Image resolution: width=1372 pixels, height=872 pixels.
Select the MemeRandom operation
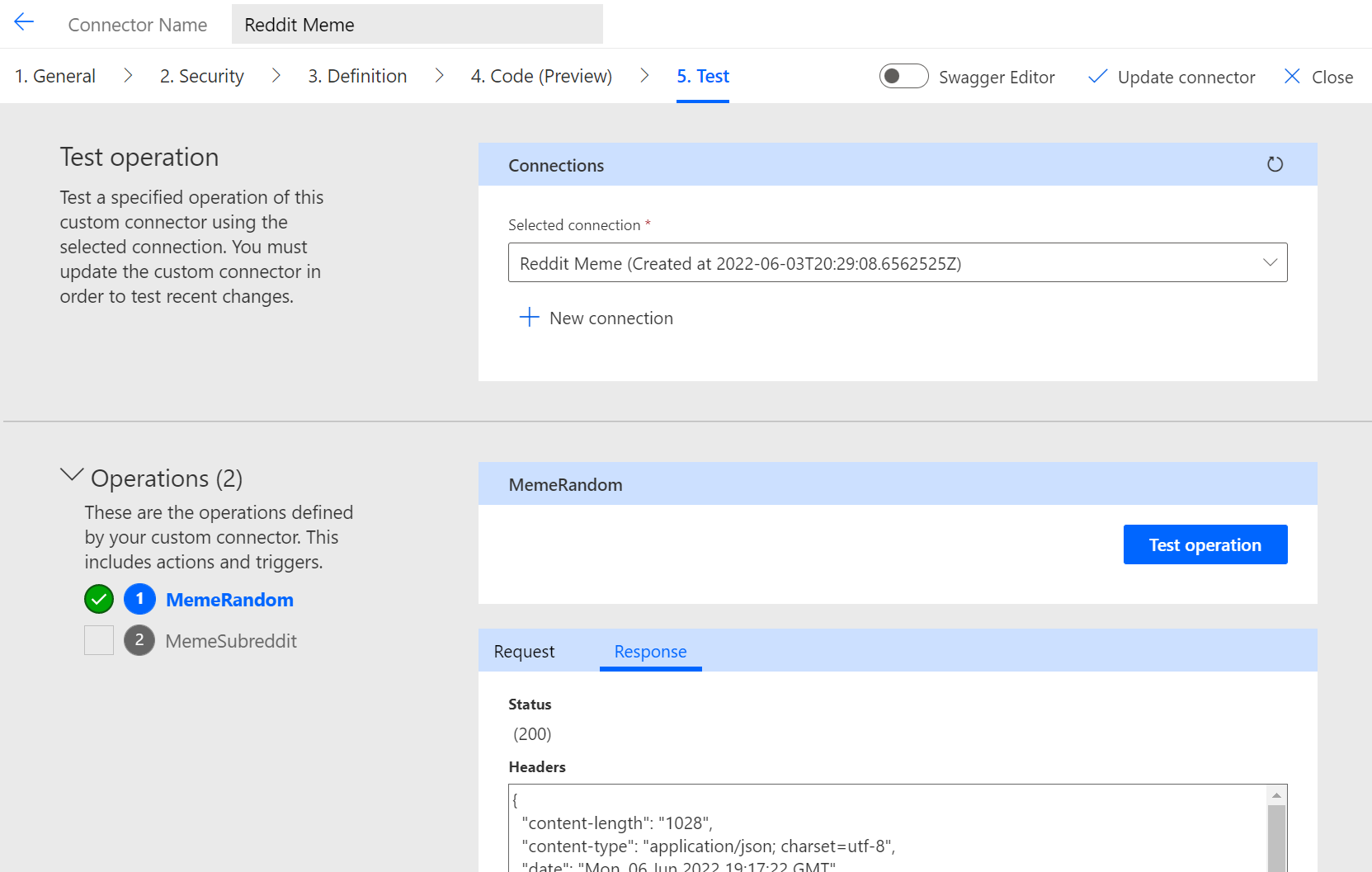coord(229,600)
